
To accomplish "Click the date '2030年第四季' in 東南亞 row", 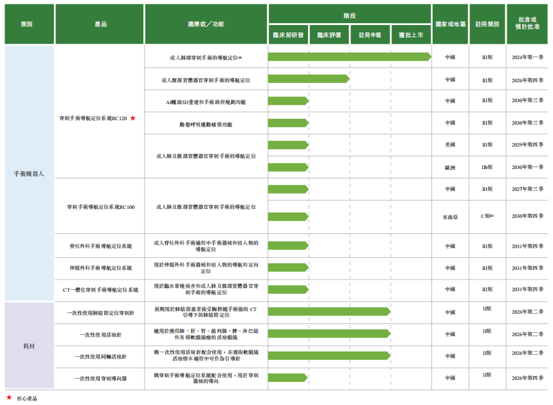I will (527, 216).
